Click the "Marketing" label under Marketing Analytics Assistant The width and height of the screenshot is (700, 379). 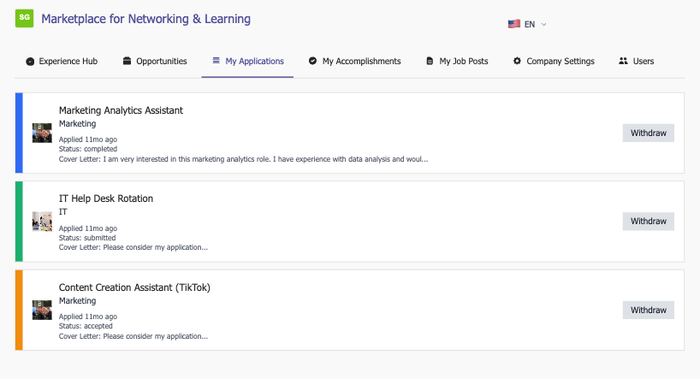(77, 124)
